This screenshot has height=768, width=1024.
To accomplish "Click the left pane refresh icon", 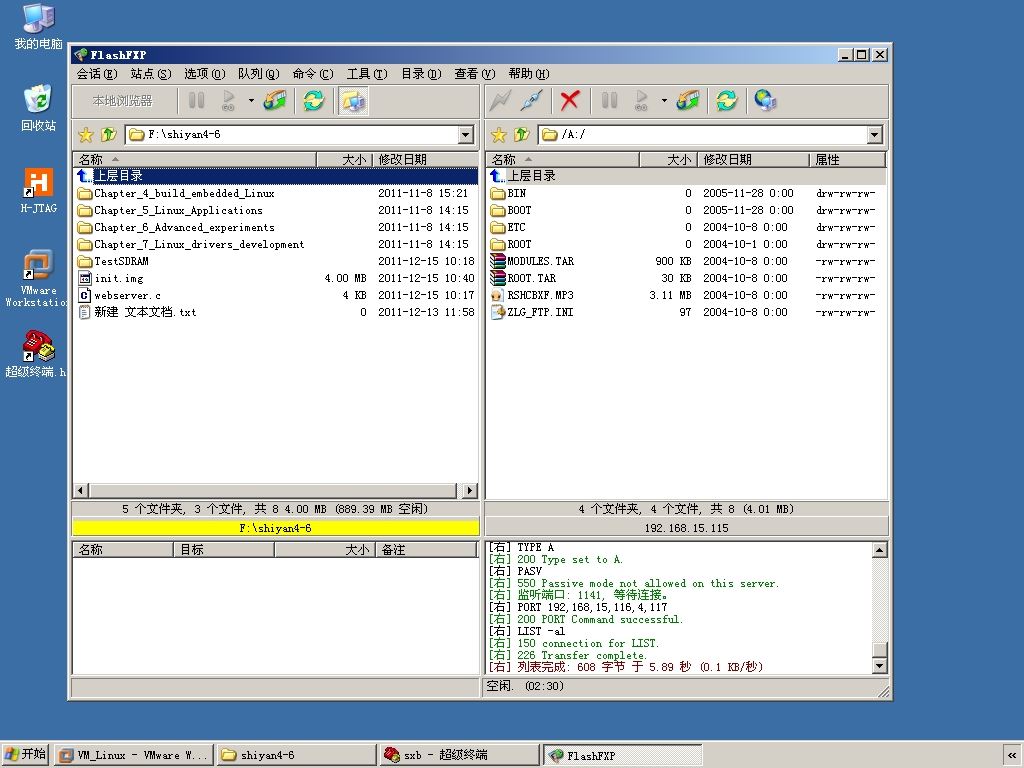I will (314, 101).
